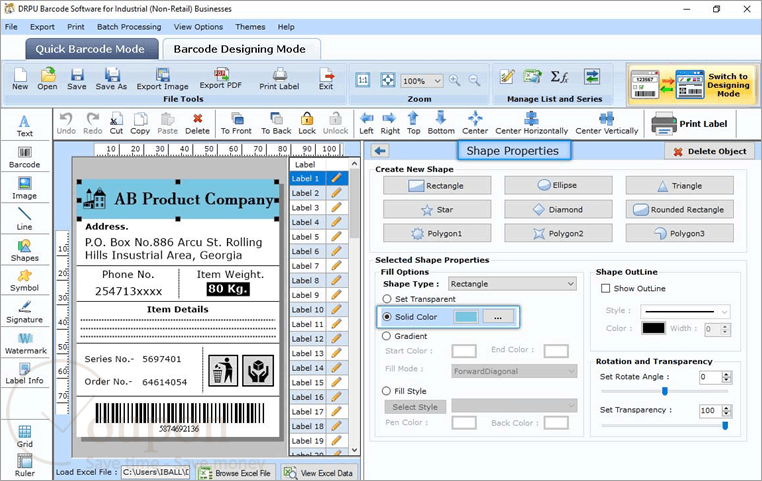Open the Select Style dropdown
Viewport: 762px width, 481px height.
tap(514, 405)
